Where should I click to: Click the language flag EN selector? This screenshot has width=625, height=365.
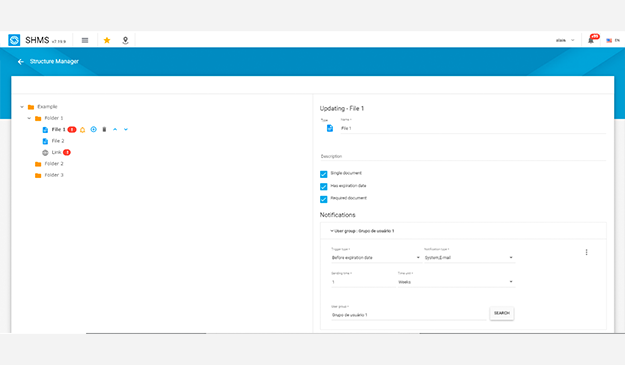point(613,40)
